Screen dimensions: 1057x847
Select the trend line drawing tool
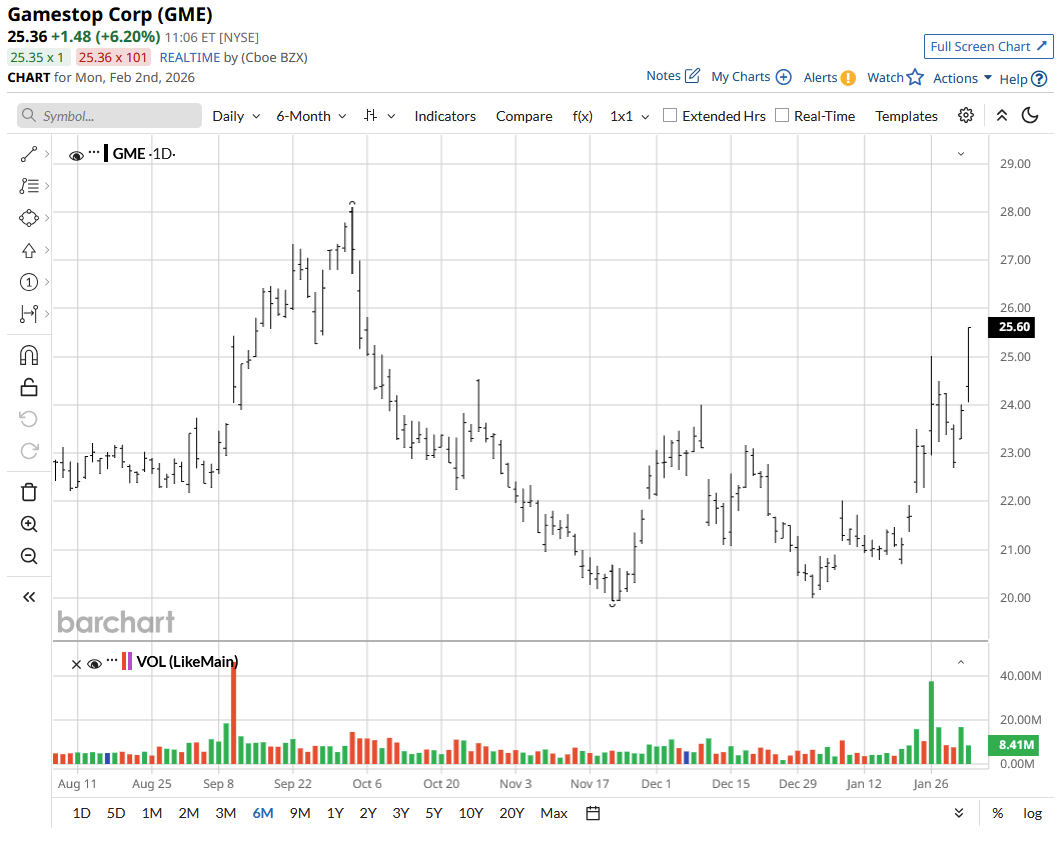pyautogui.click(x=29, y=154)
